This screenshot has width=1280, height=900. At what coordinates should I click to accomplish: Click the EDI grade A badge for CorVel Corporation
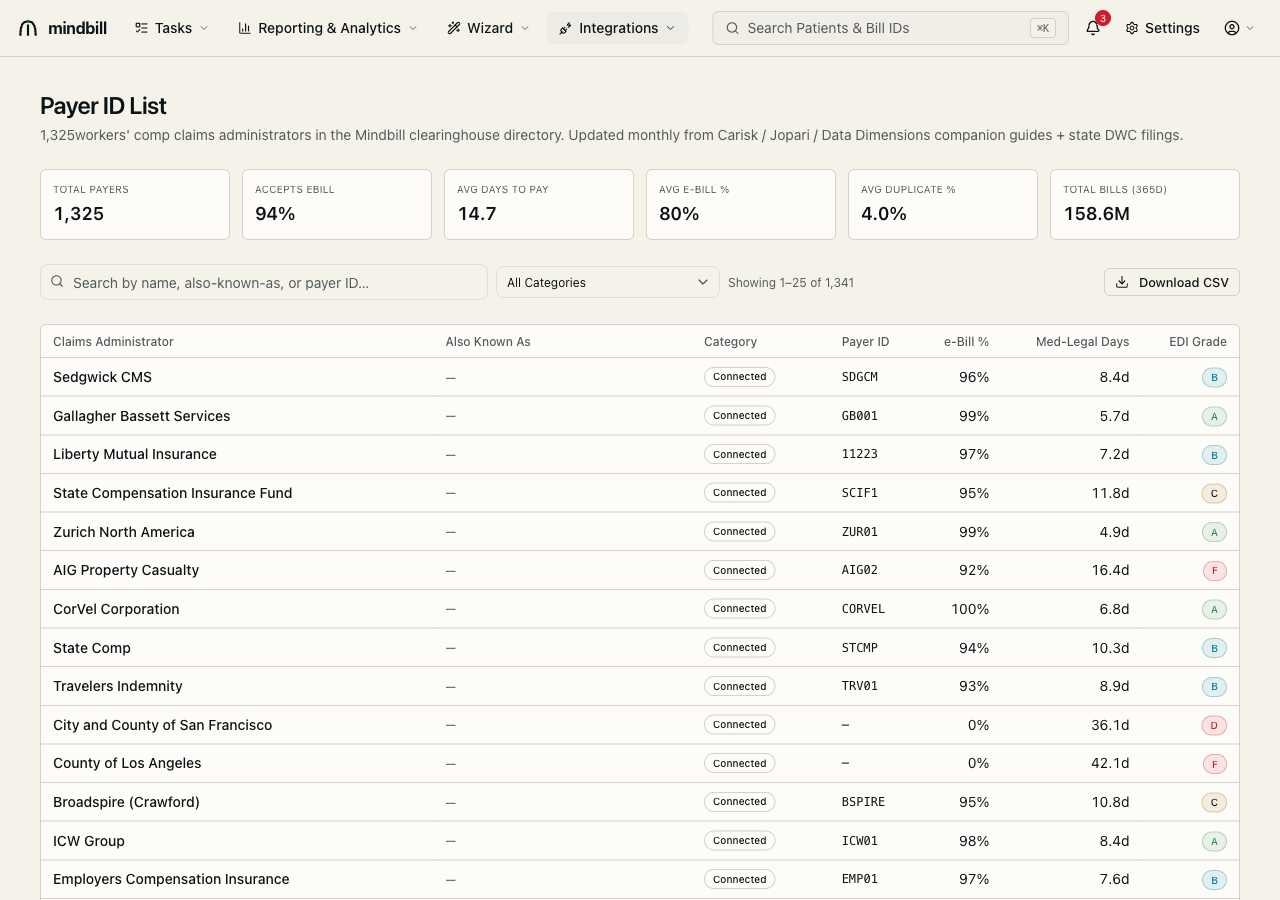pyautogui.click(x=1214, y=609)
